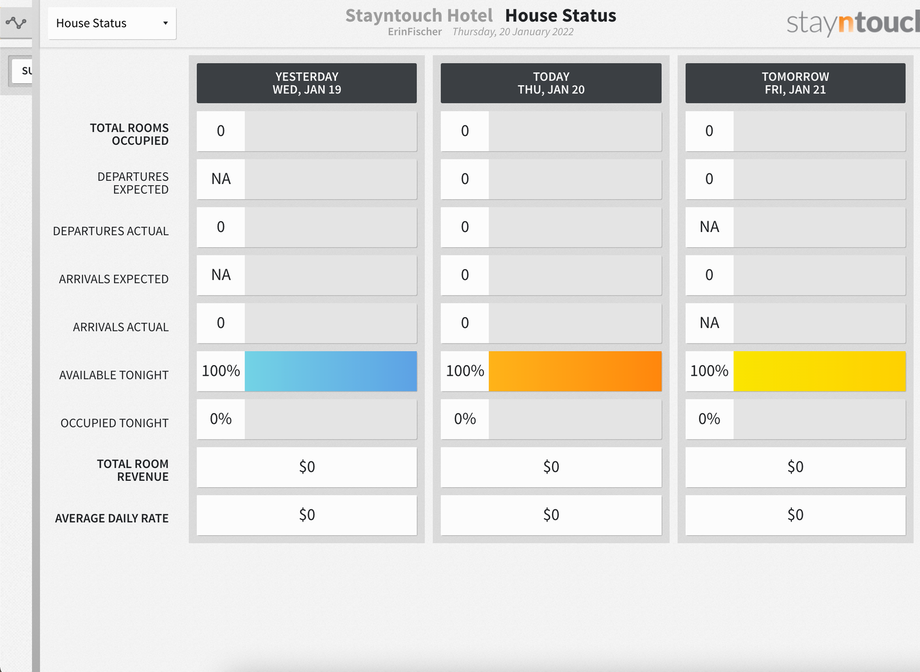Click Today's Arrivals Actual value
The height and width of the screenshot is (672, 920).
coord(465,323)
